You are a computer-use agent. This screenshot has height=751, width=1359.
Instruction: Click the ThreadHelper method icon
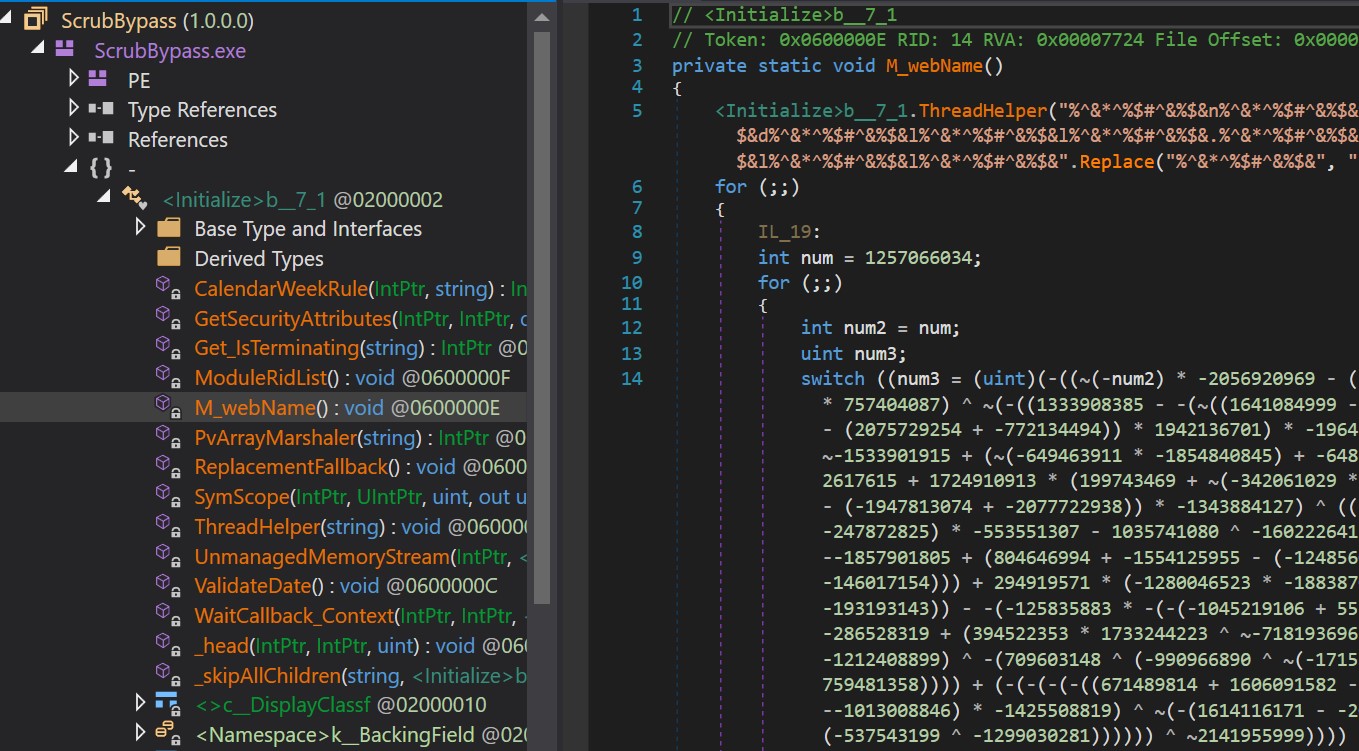167,526
